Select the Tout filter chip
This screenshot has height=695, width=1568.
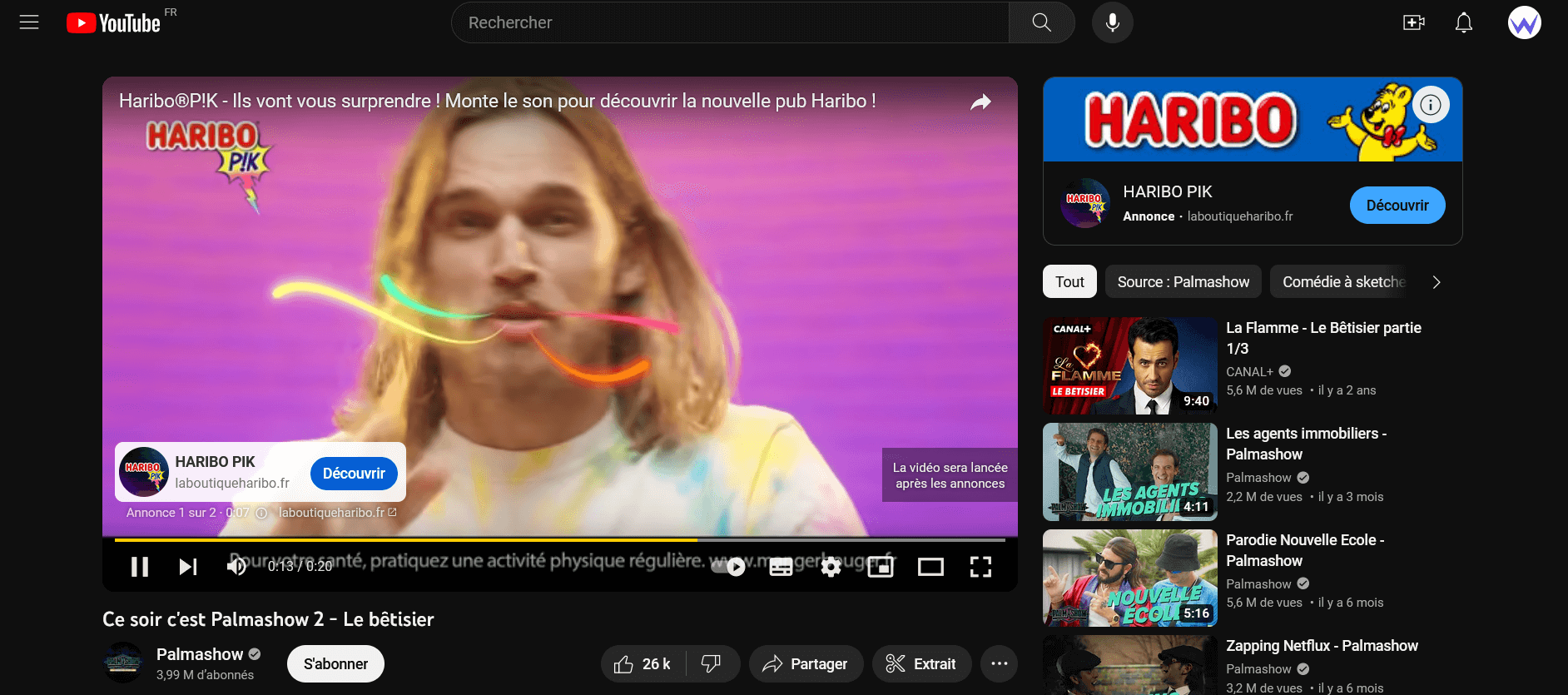(x=1069, y=281)
